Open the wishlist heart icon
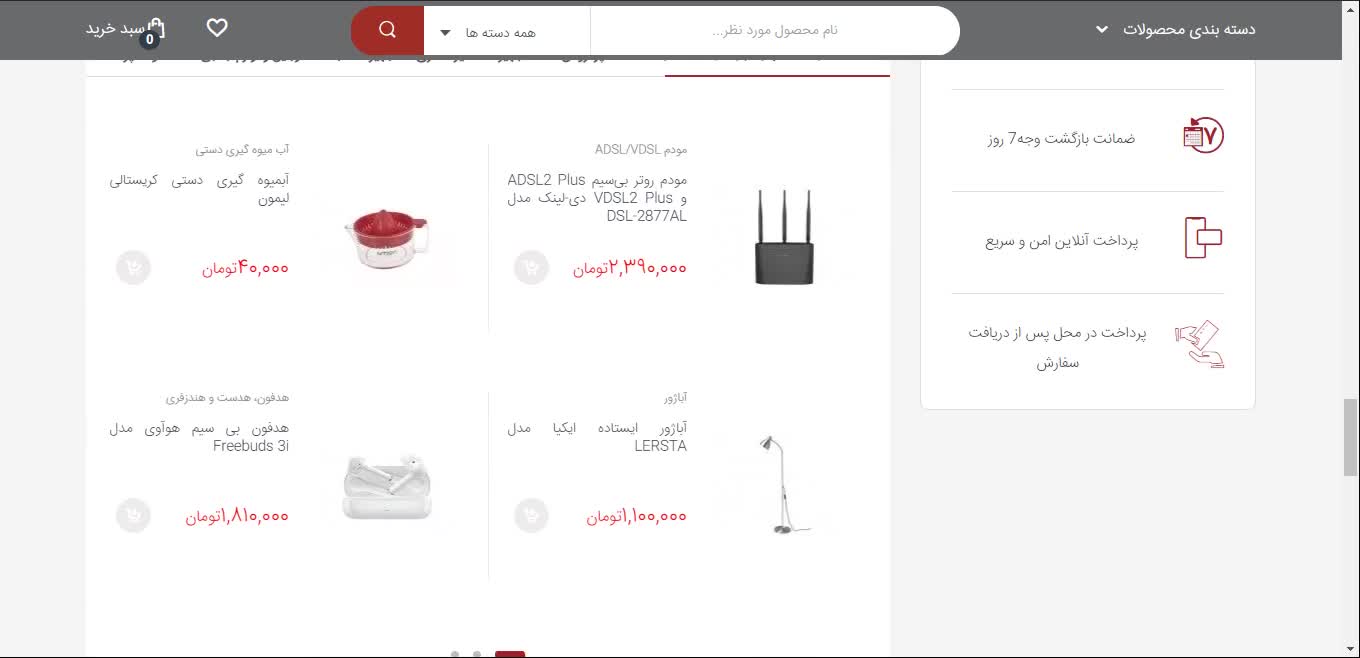The height and width of the screenshot is (658, 1360). click(x=217, y=28)
